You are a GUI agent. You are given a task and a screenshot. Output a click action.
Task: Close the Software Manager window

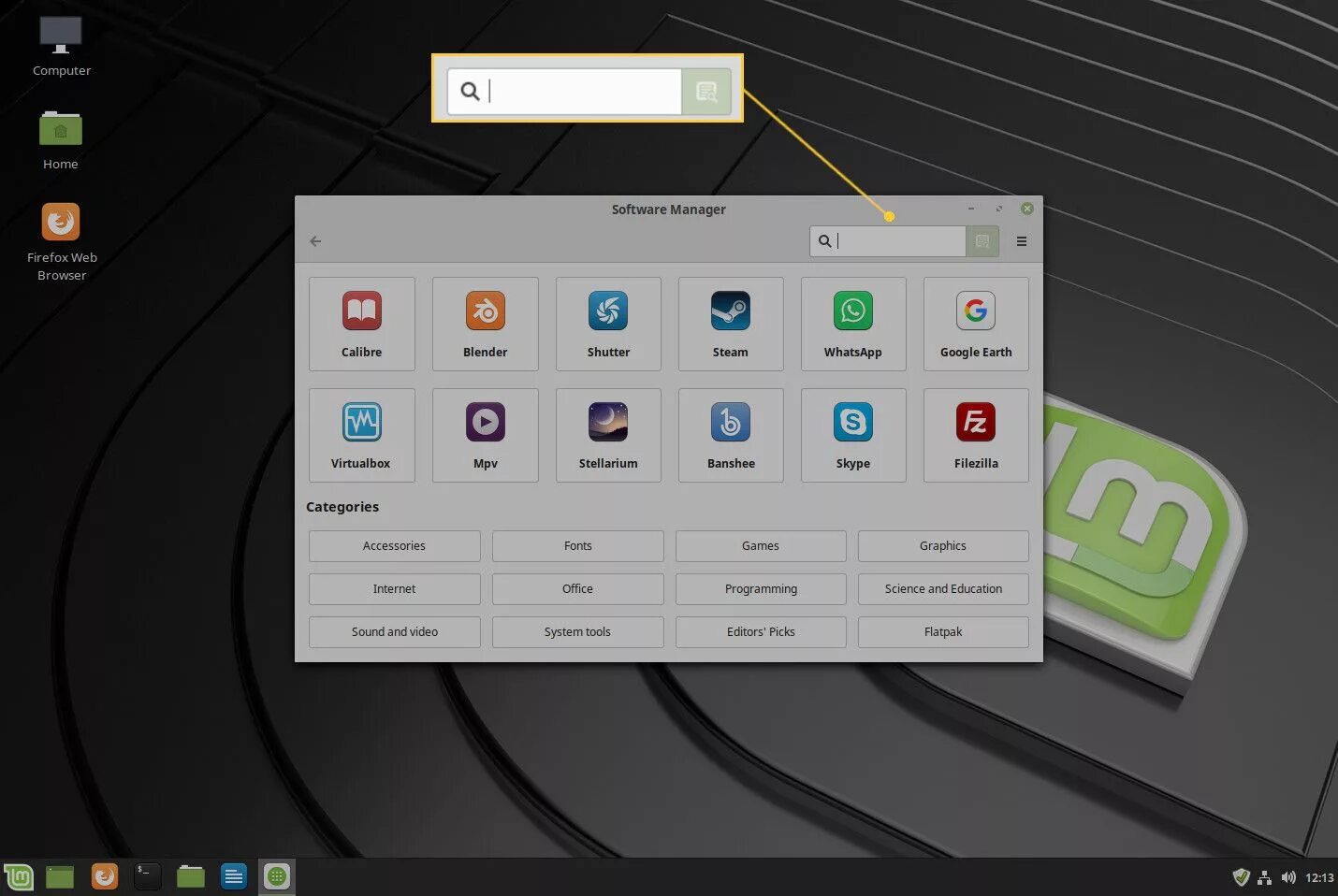click(x=1026, y=209)
